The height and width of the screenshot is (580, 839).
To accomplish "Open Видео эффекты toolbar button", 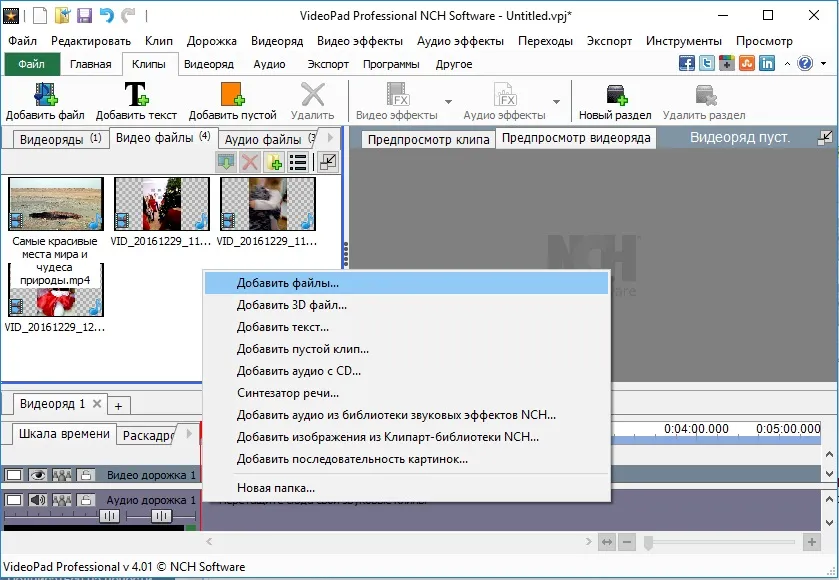I will coord(397,101).
